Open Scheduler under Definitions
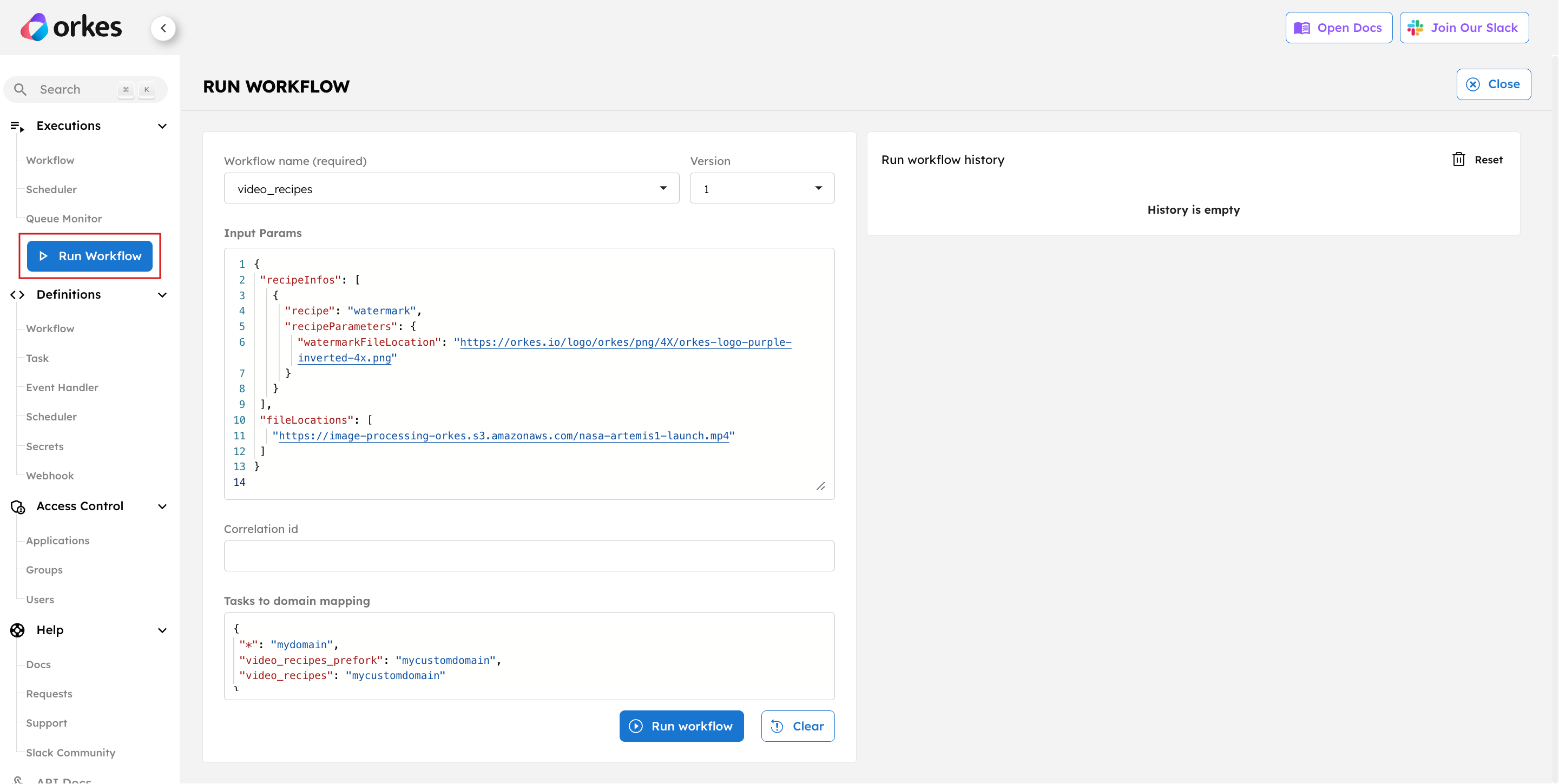Viewport: 1559px width, 784px height. point(51,417)
